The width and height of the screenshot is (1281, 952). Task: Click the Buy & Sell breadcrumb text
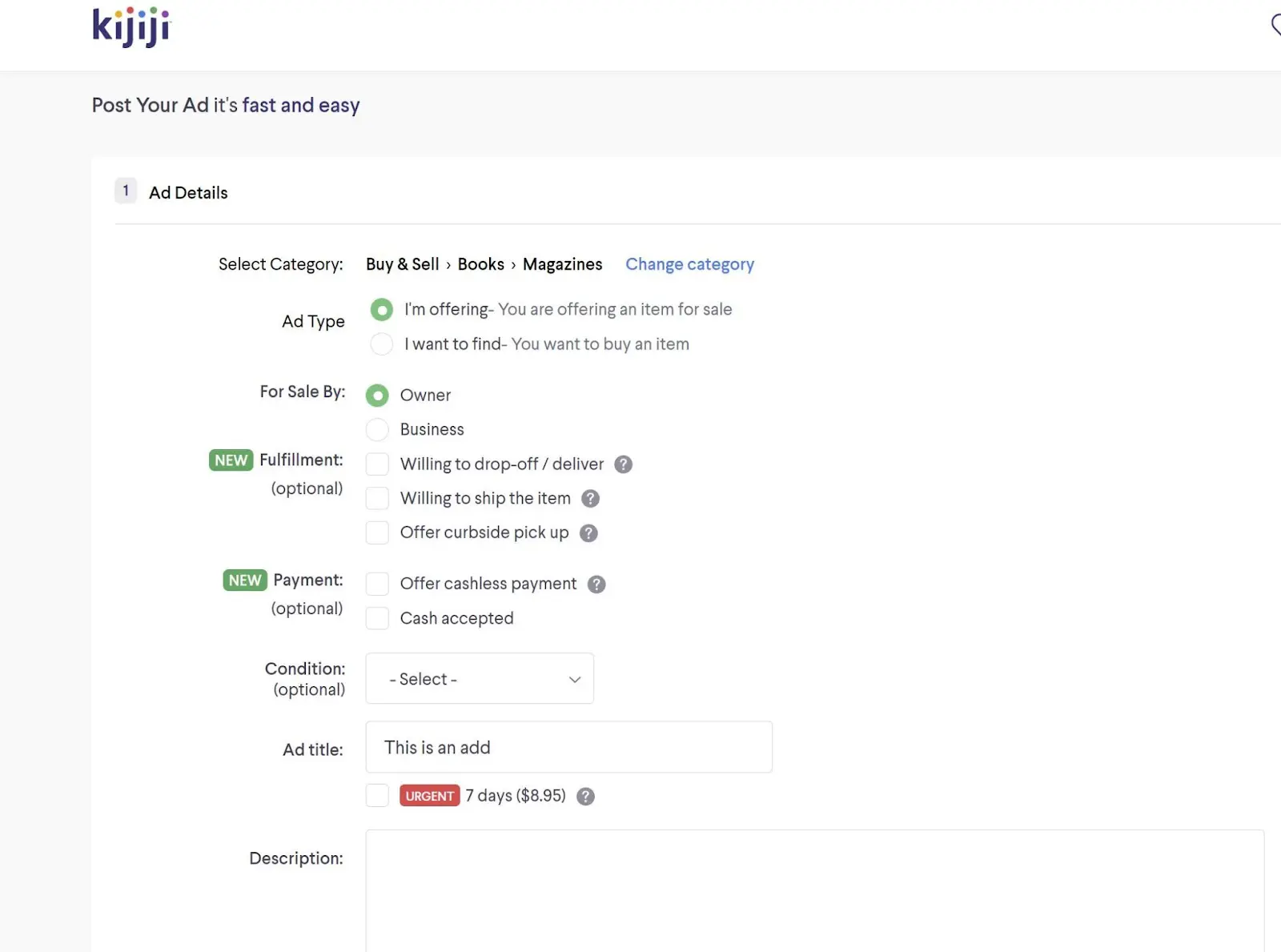pos(403,264)
